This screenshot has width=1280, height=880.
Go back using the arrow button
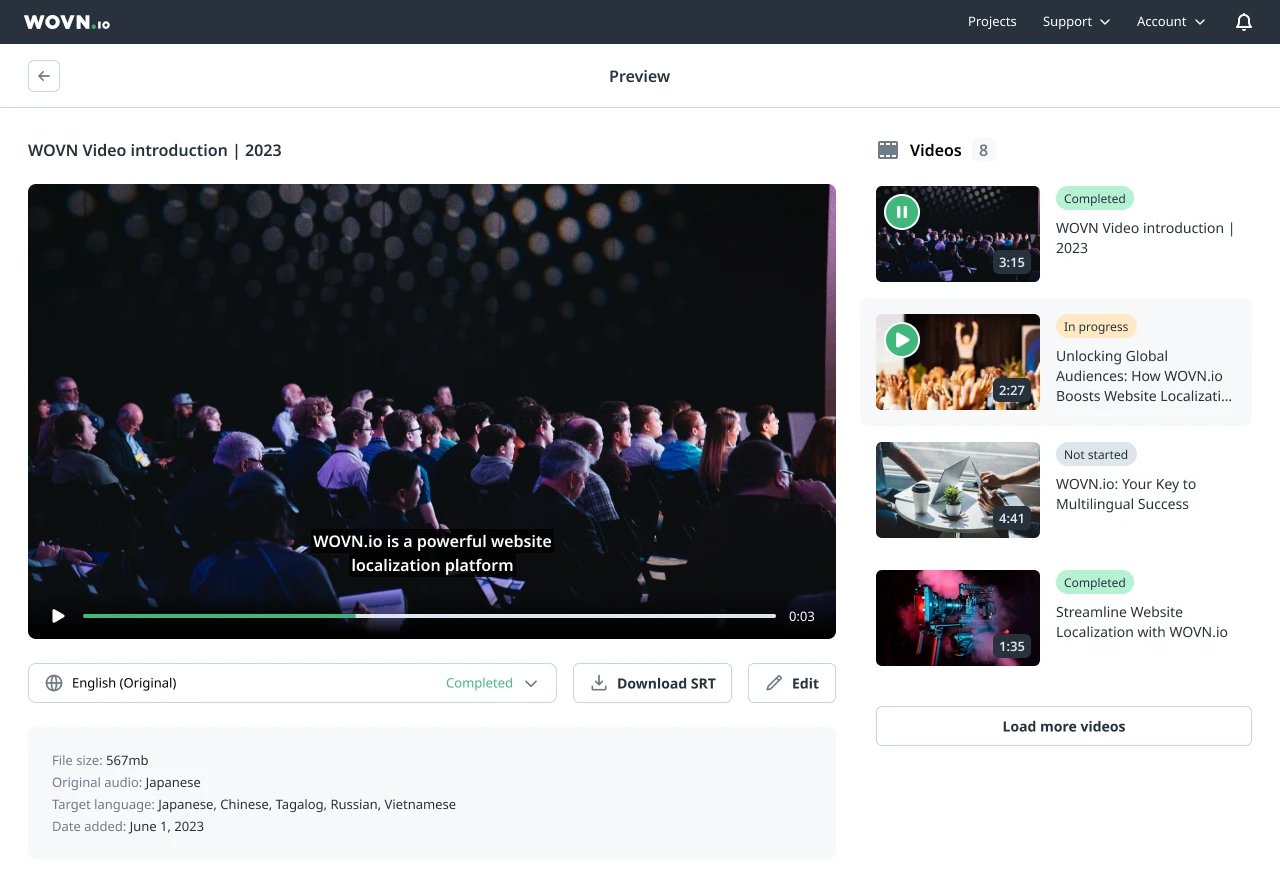(x=44, y=76)
